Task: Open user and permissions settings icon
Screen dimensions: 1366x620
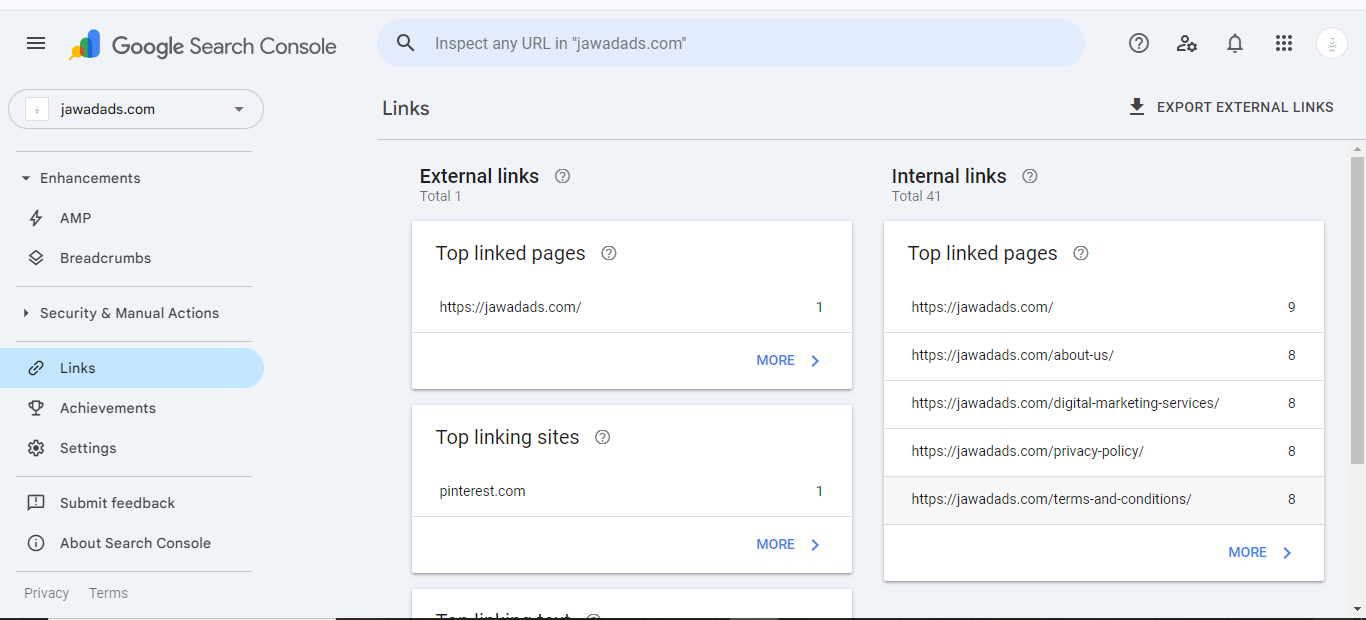Action: 1187,43
